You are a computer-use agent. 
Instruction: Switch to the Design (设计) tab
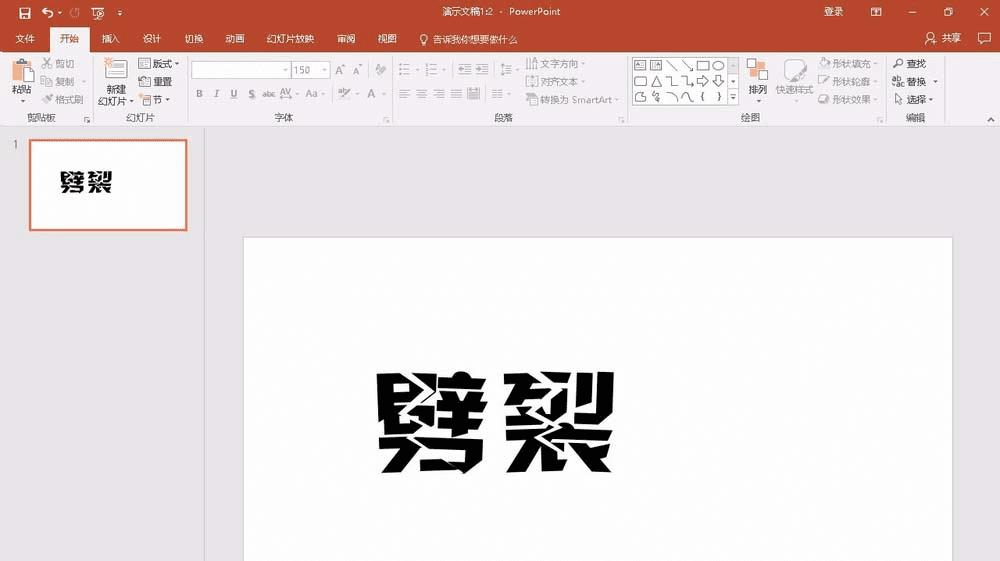tap(152, 39)
